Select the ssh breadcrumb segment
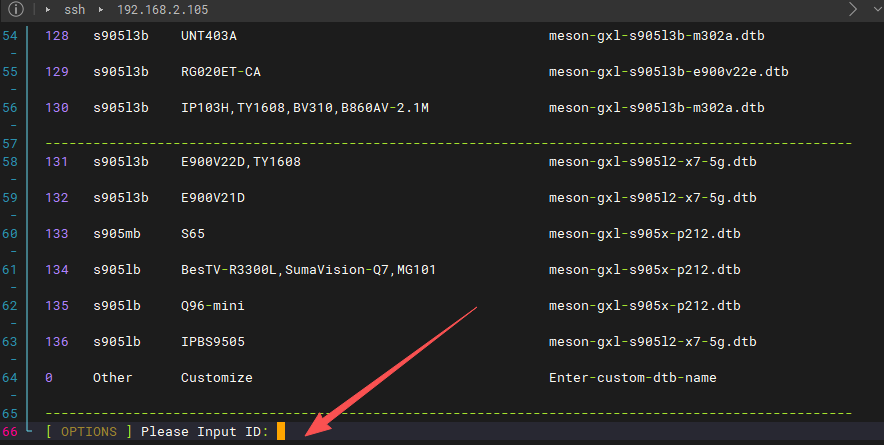Screen dimensions: 884x445 click(x=74, y=10)
